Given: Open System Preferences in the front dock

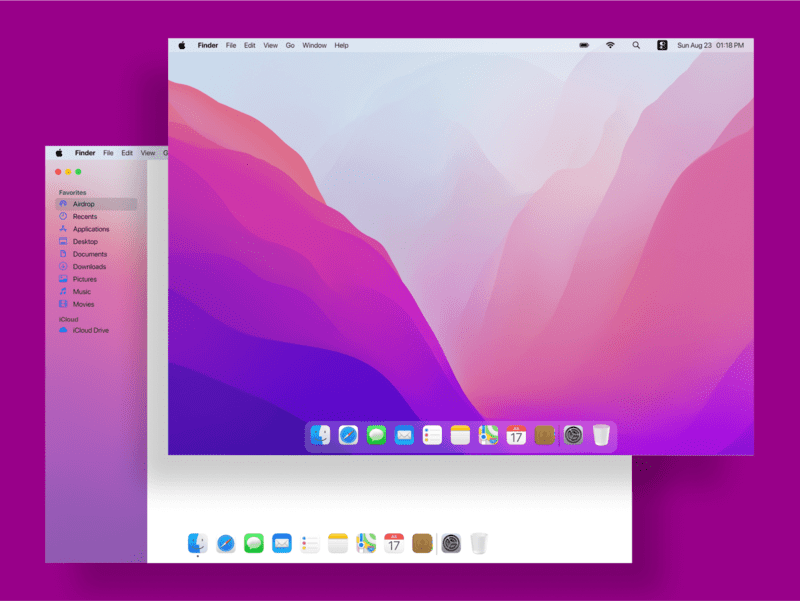Looking at the screenshot, I should pyautogui.click(x=573, y=435).
